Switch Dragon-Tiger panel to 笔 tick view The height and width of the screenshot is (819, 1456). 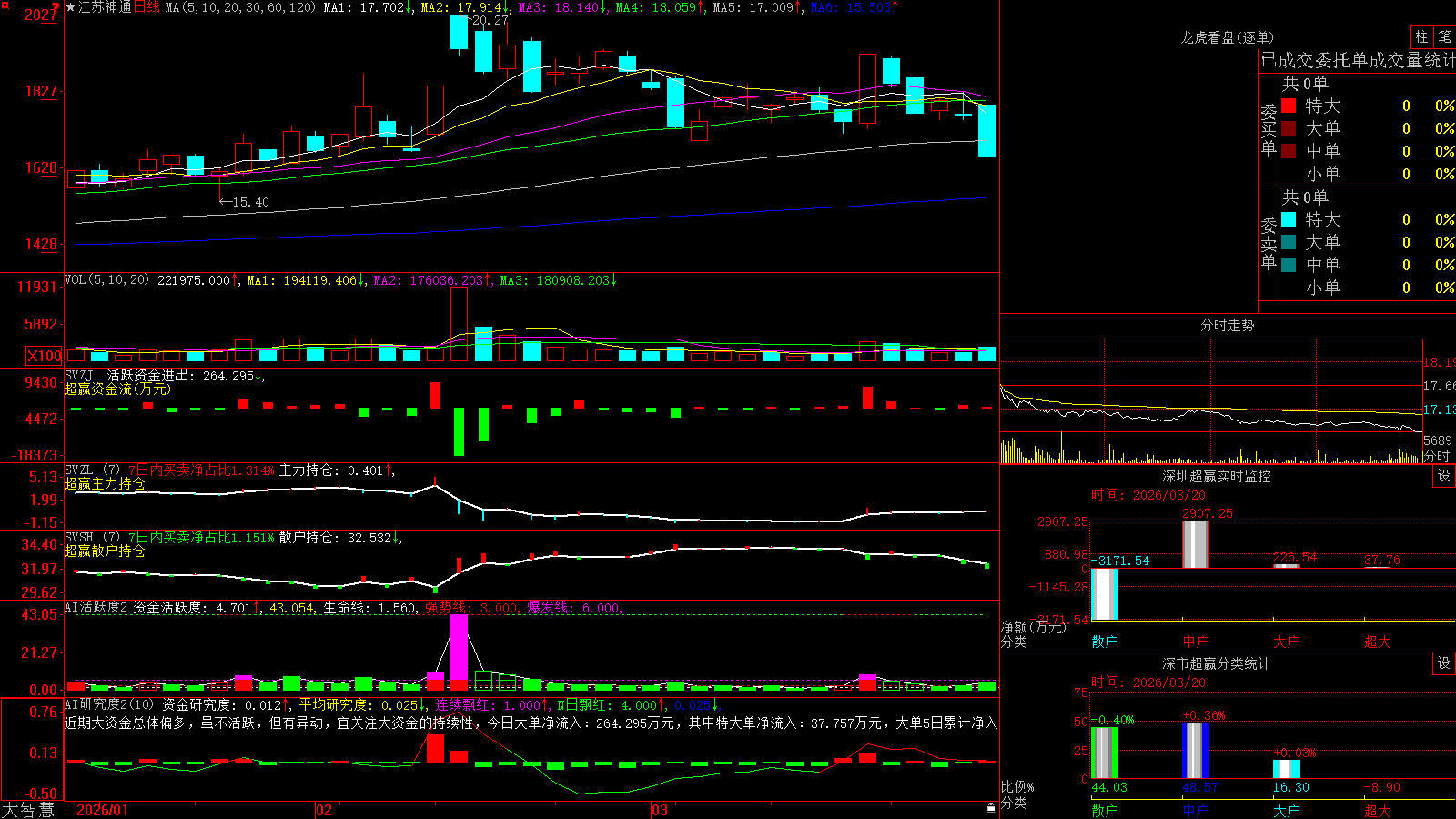click(x=1445, y=36)
